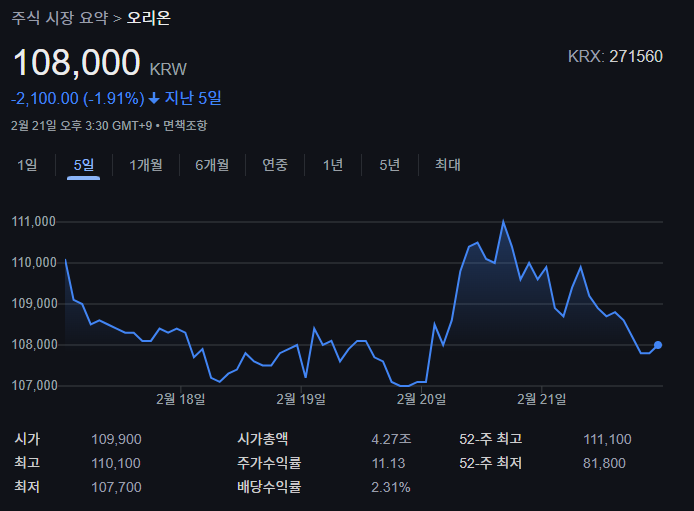Click the 지난 5일 period text
694x511 pixels.
click(193, 98)
